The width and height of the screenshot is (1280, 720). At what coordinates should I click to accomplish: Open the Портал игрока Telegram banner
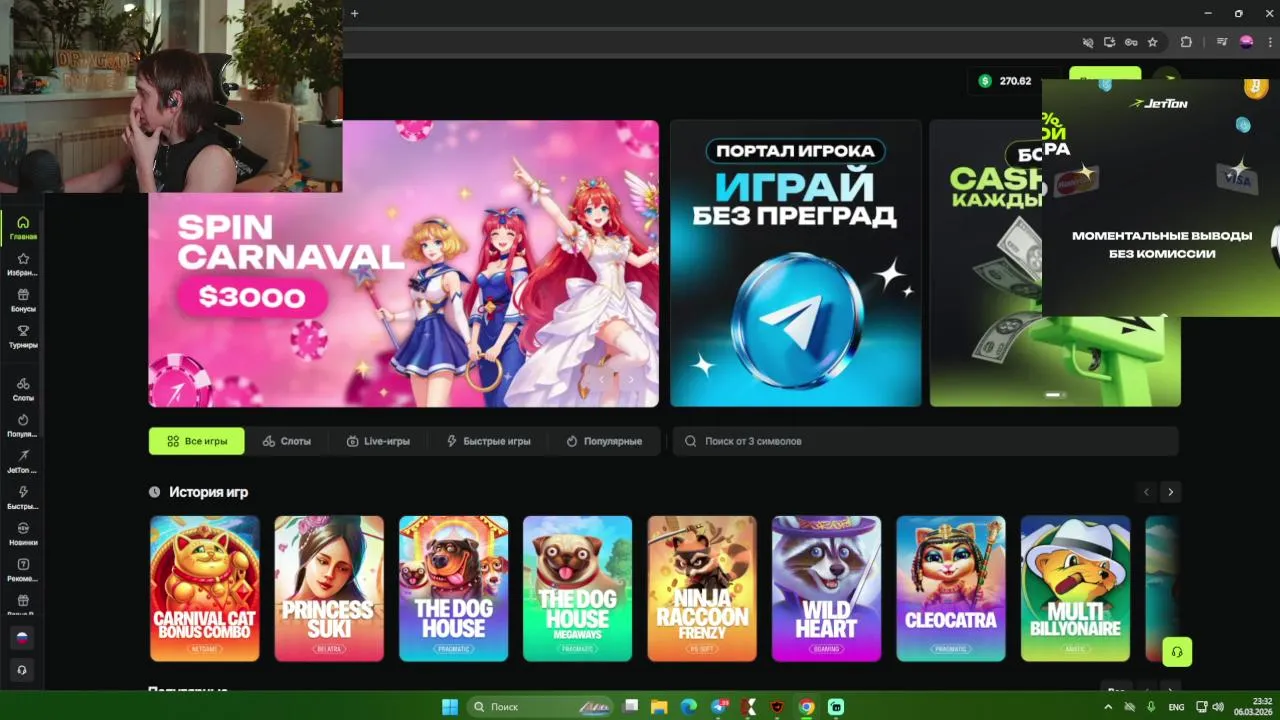pos(796,264)
